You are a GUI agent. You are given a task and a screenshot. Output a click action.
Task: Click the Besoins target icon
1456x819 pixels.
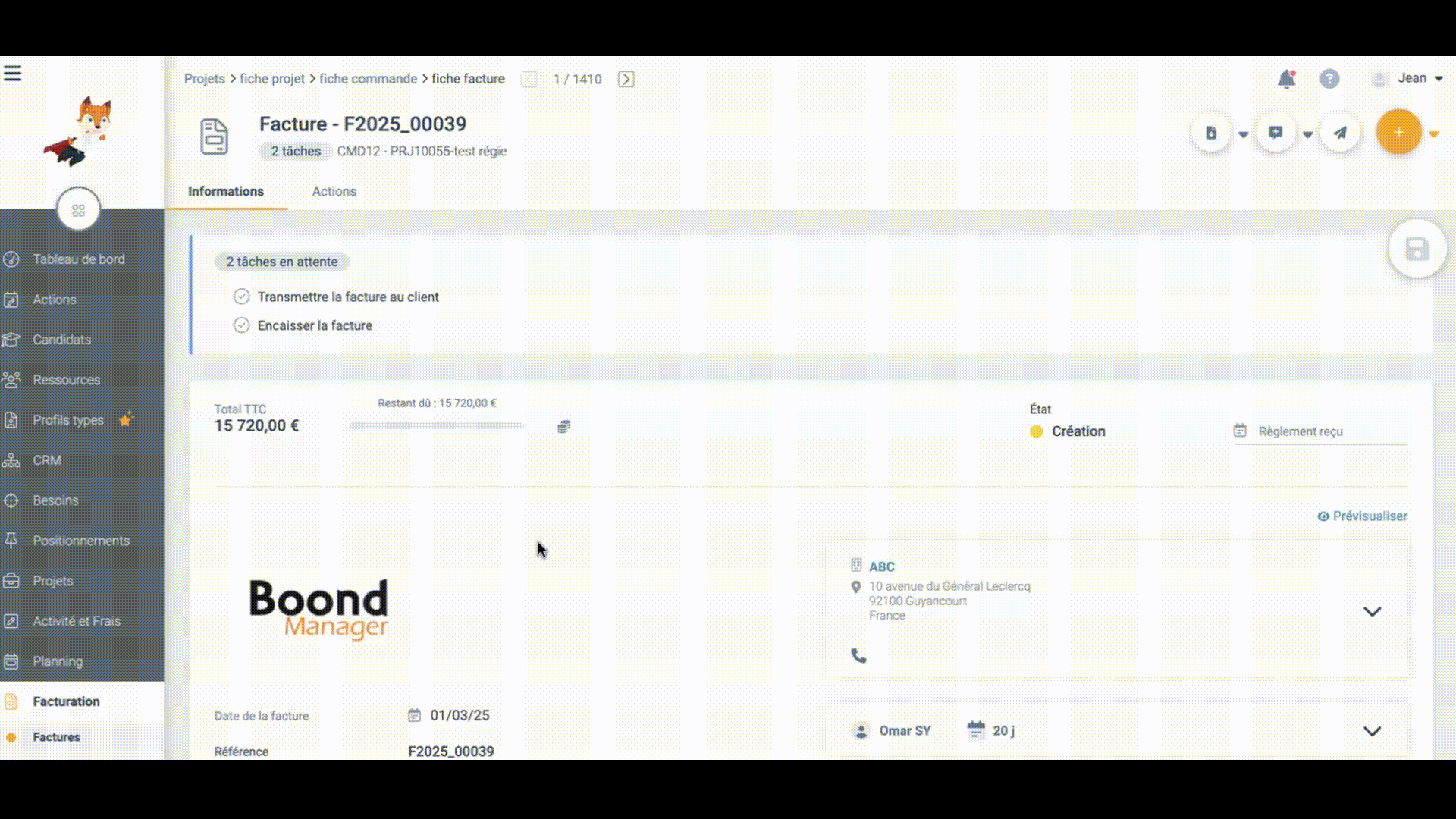tap(11, 500)
